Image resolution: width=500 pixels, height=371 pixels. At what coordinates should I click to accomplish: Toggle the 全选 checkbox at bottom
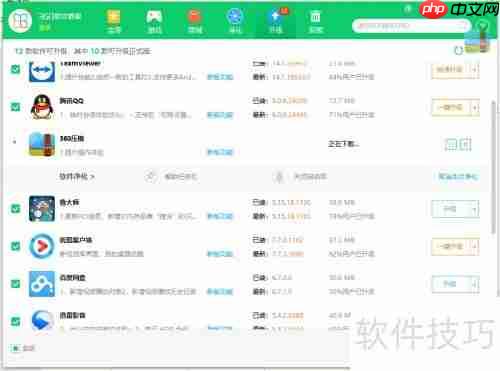(x=15, y=348)
